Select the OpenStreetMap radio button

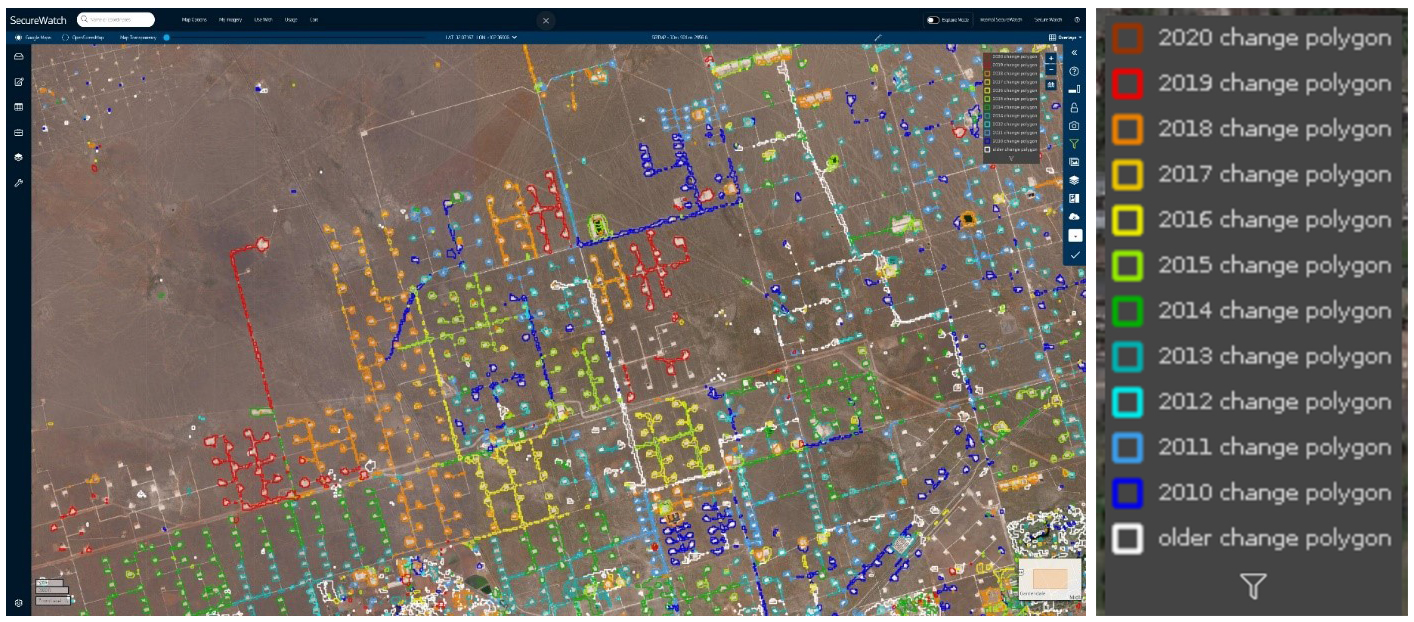tap(65, 37)
